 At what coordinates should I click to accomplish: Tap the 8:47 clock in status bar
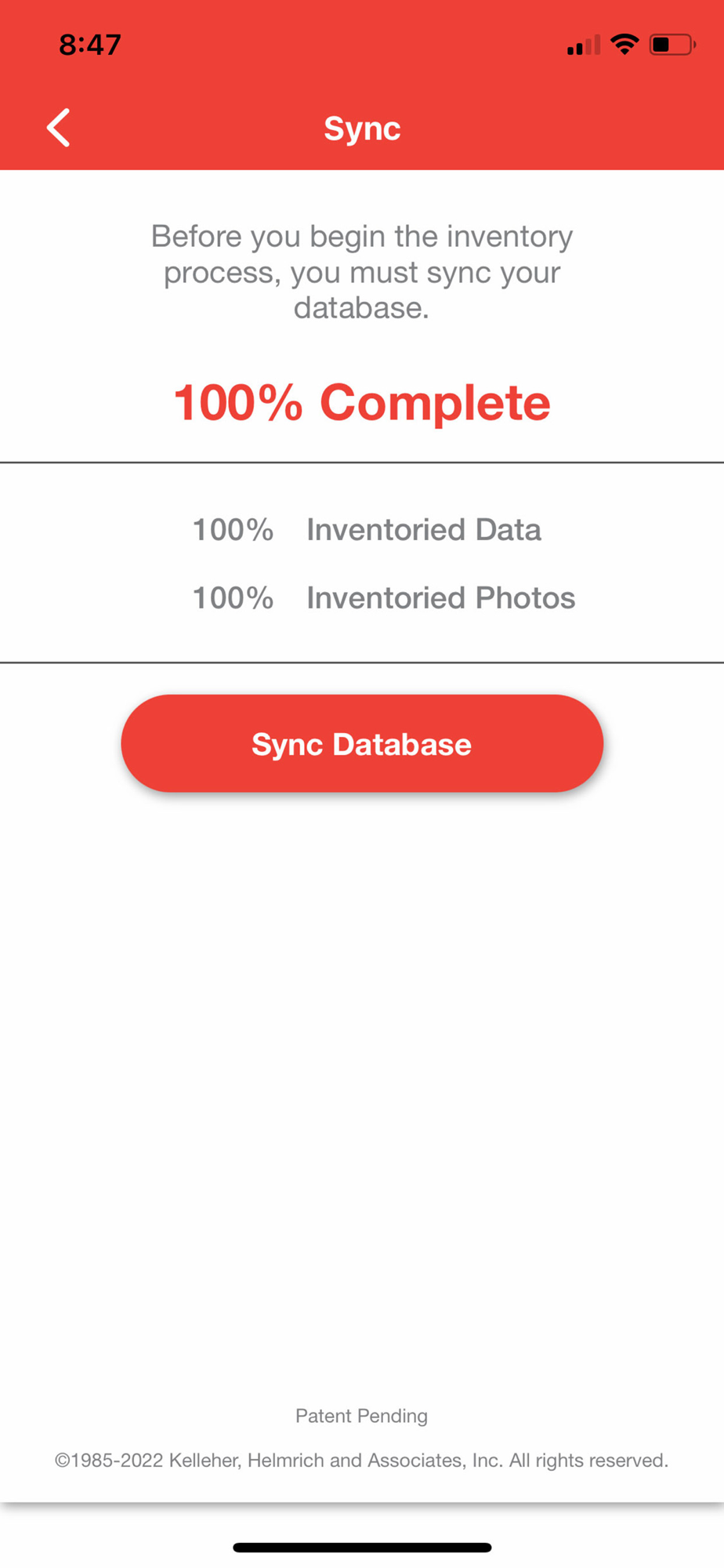click(x=90, y=45)
